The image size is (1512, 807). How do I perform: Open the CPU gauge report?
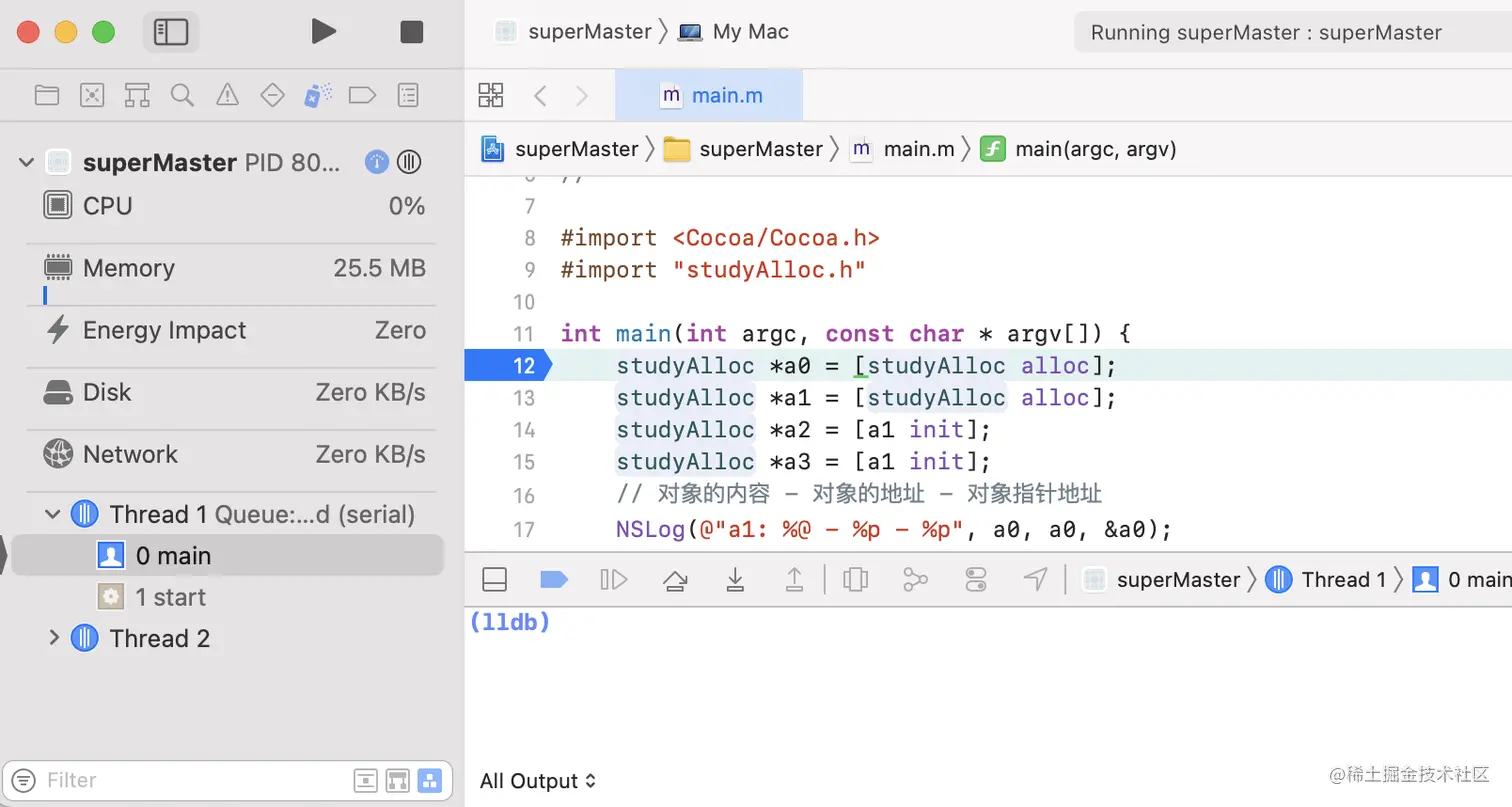pos(235,206)
